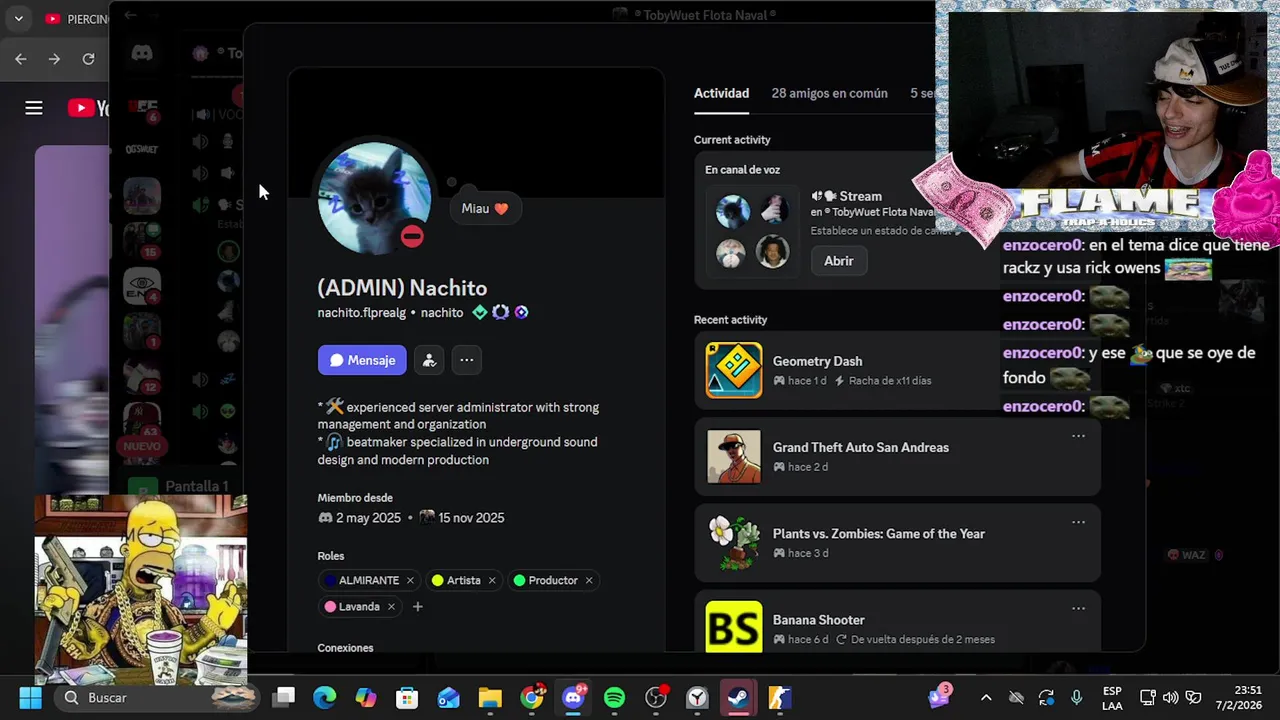The height and width of the screenshot is (720, 1280).
Task: Click the microphone icon in system tray
Action: (1076, 698)
